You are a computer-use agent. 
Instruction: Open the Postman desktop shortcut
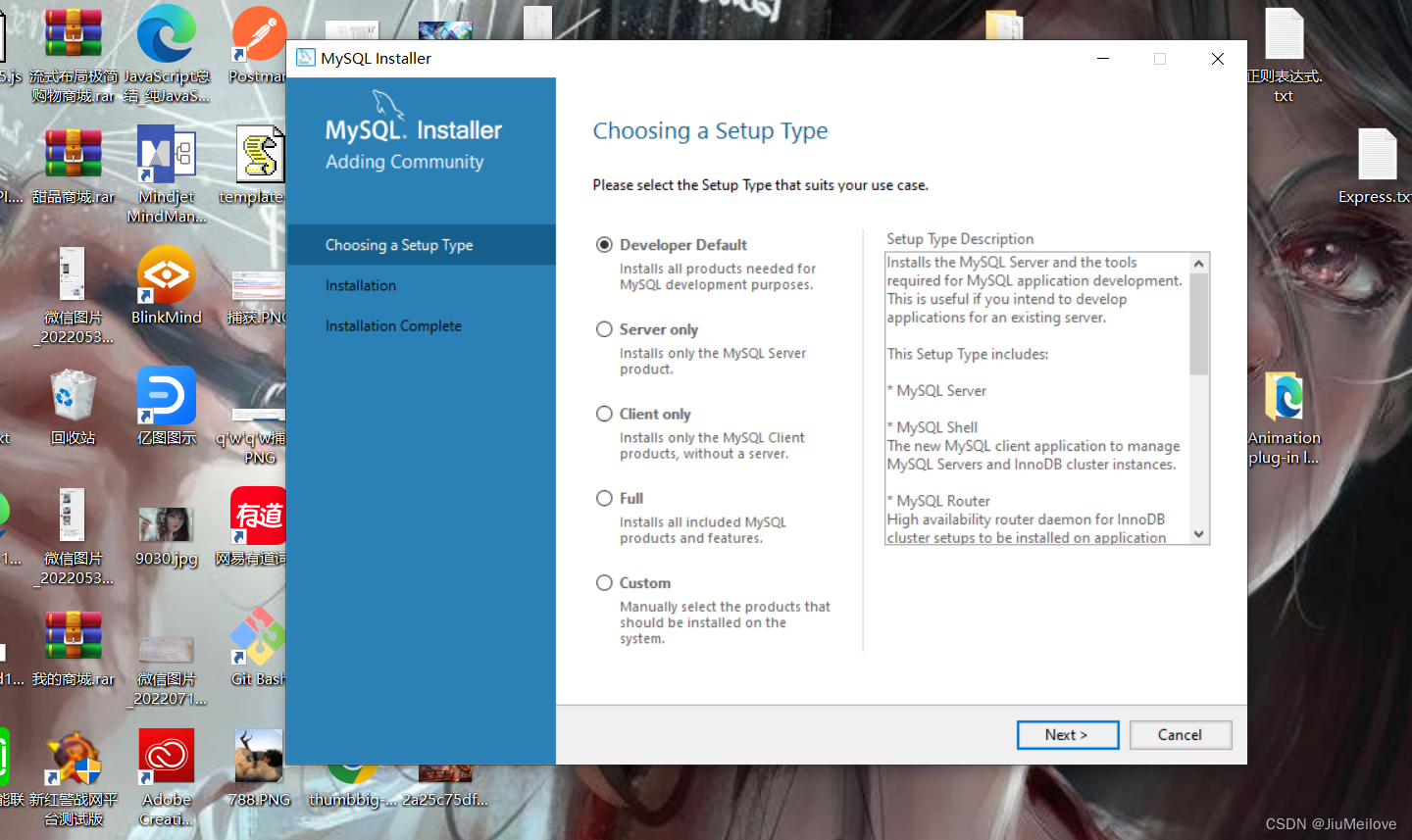click(259, 44)
